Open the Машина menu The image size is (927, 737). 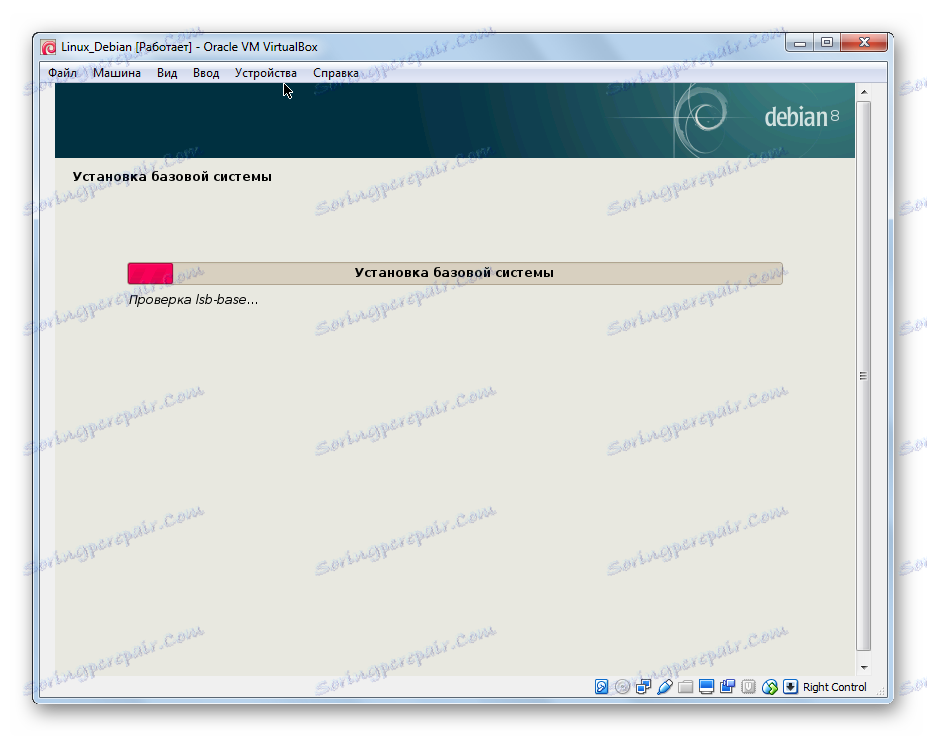pyautogui.click(x=117, y=73)
